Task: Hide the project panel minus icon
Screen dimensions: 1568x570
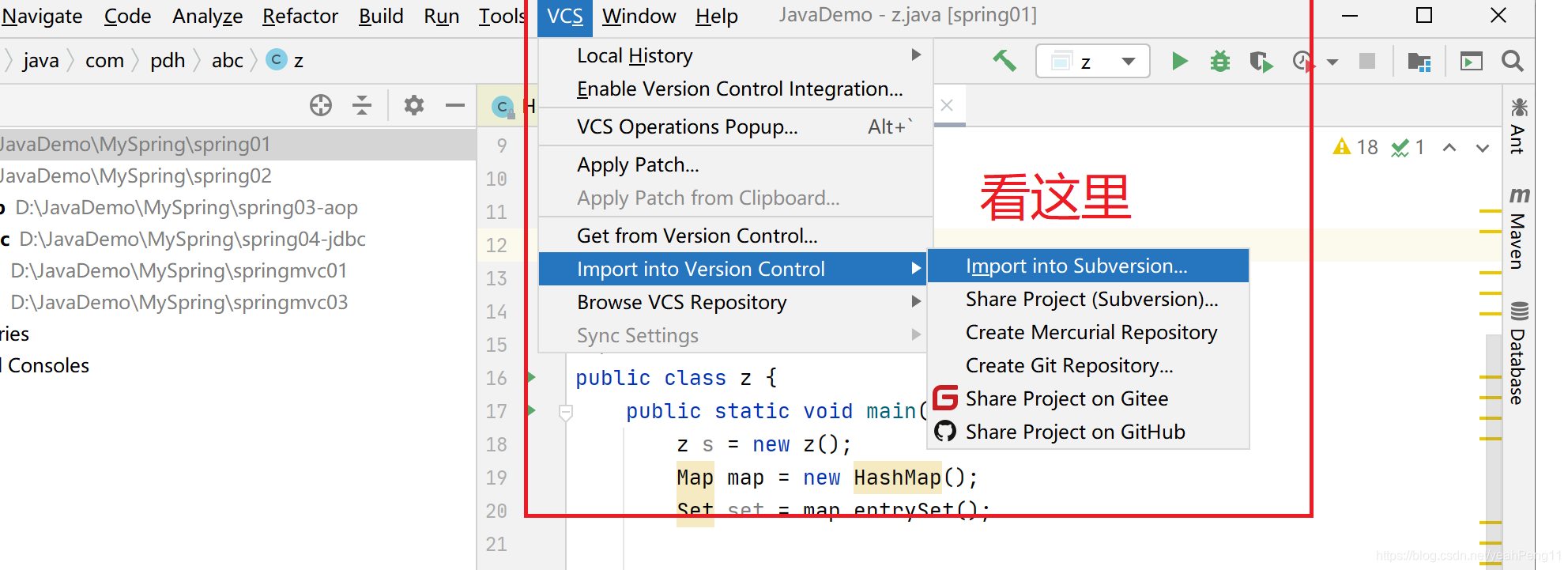Action: click(x=455, y=105)
